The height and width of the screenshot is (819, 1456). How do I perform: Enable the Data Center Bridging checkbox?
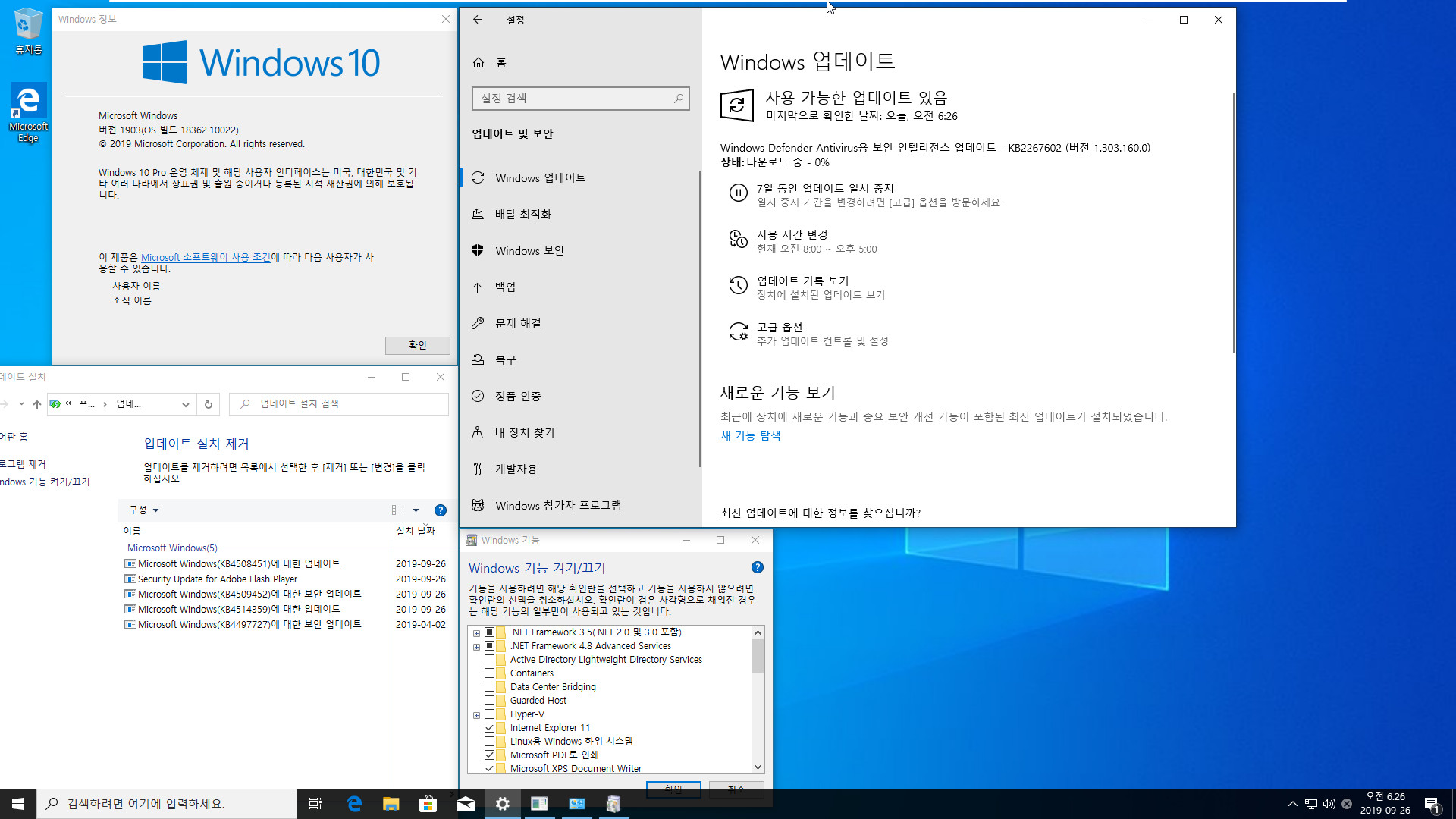pyautogui.click(x=489, y=687)
